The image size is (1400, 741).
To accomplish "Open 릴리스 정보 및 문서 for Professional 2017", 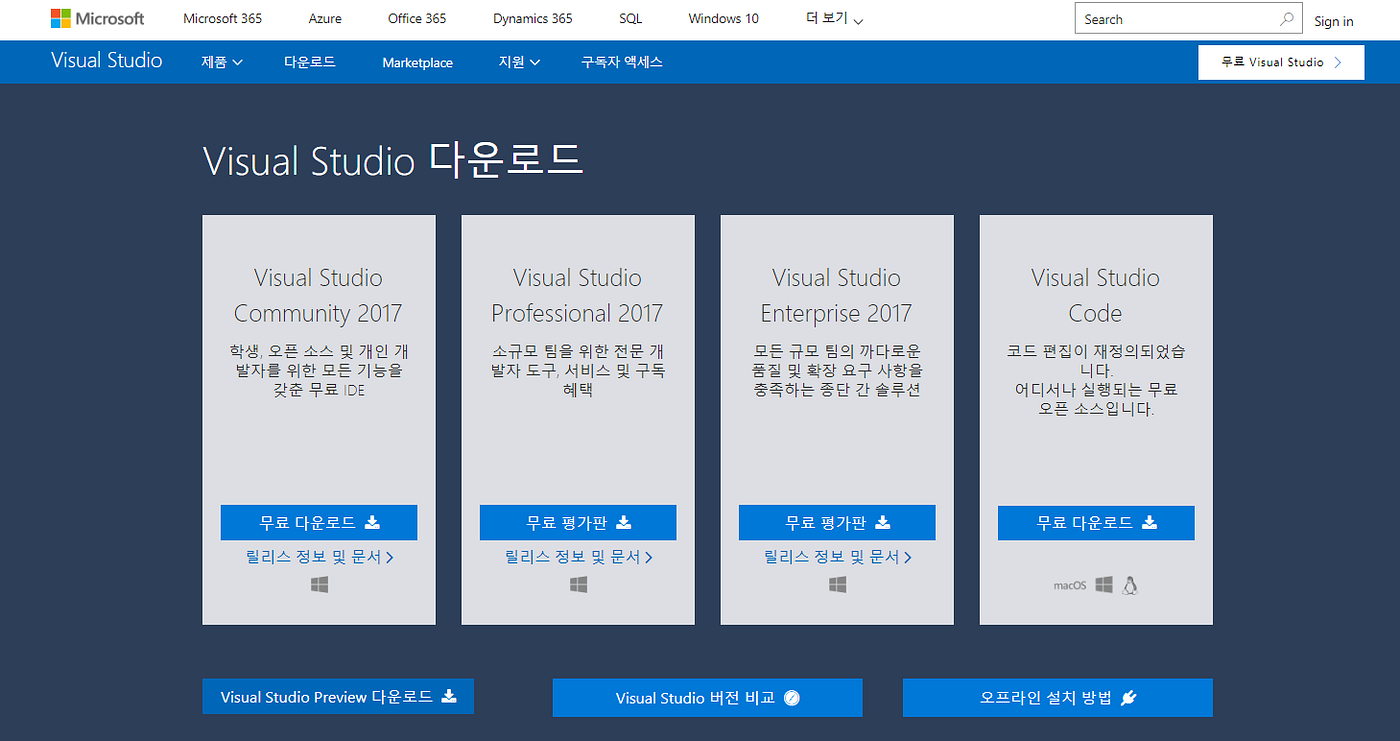I will (578, 557).
